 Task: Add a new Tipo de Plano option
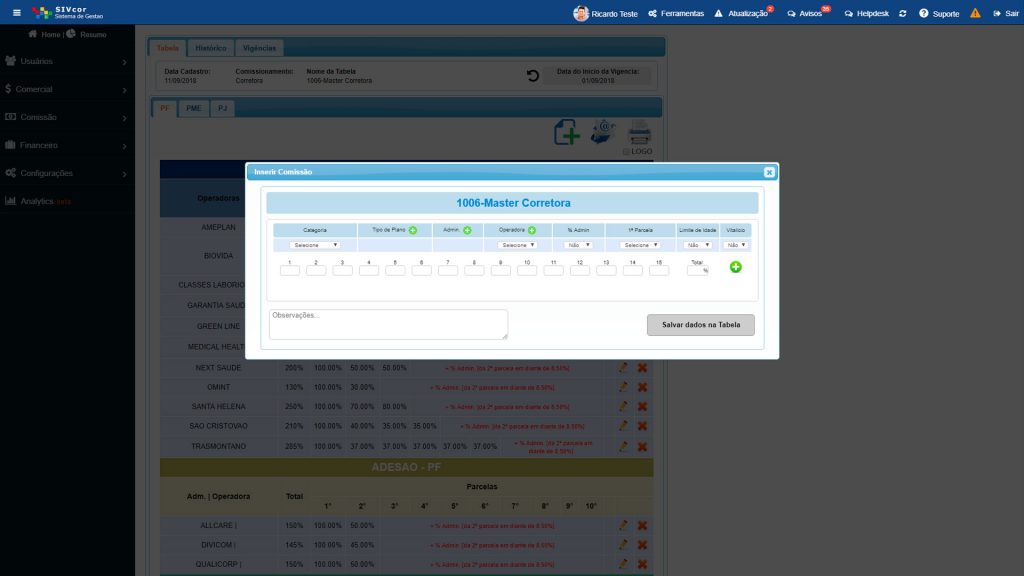click(413, 231)
